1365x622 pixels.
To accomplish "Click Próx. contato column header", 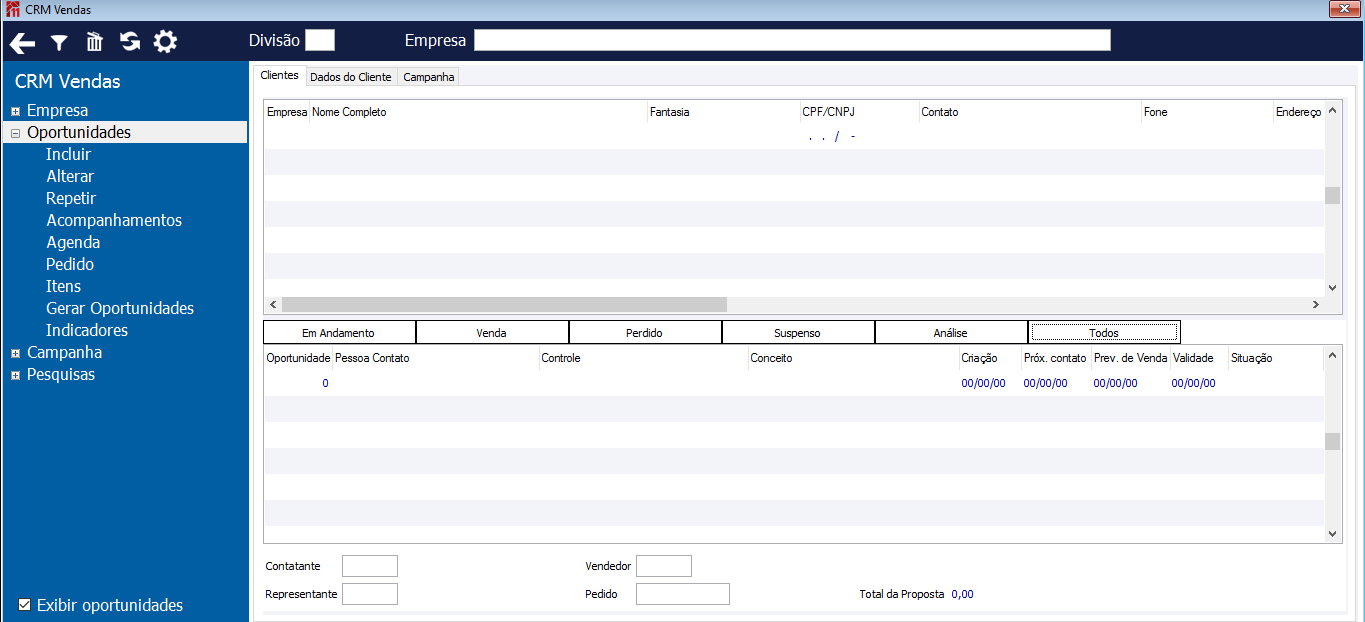I will click(1056, 358).
